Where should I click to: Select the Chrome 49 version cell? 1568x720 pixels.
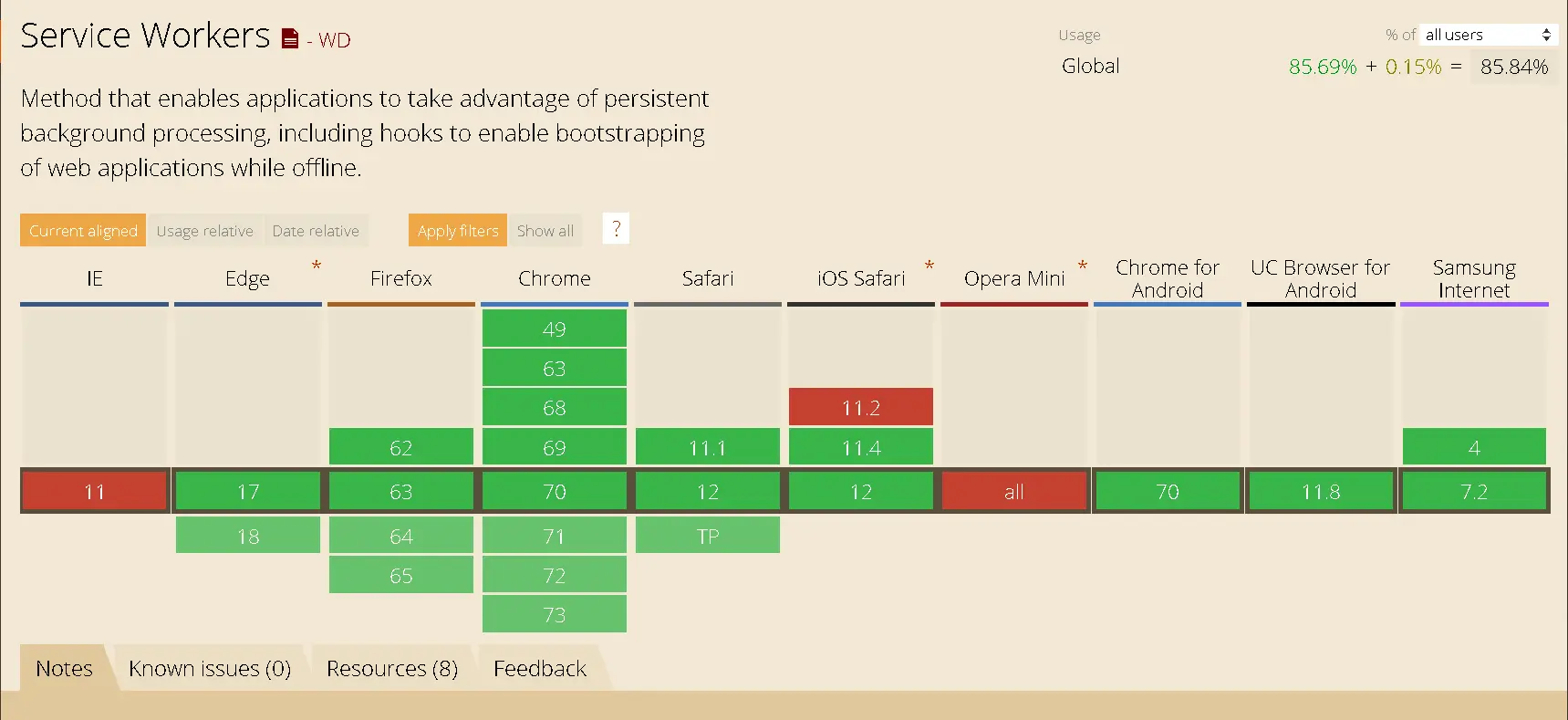coord(555,329)
